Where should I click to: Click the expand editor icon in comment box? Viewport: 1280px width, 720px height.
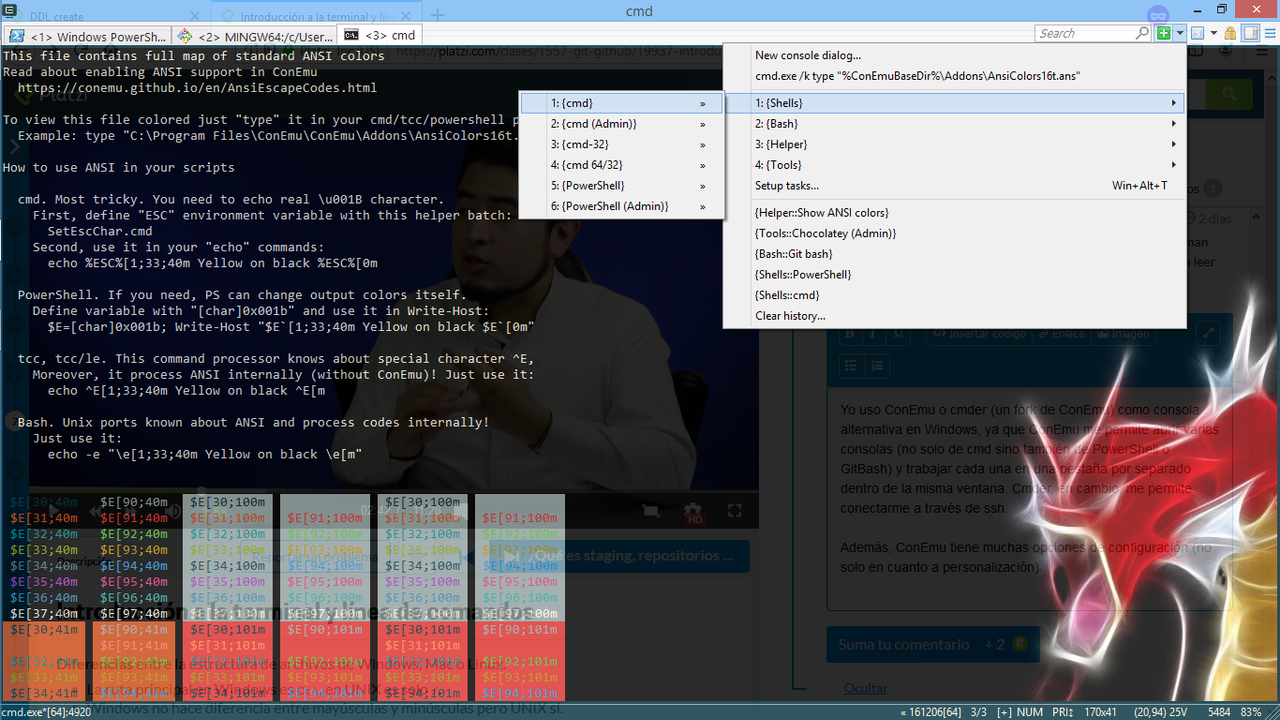tap(1207, 334)
